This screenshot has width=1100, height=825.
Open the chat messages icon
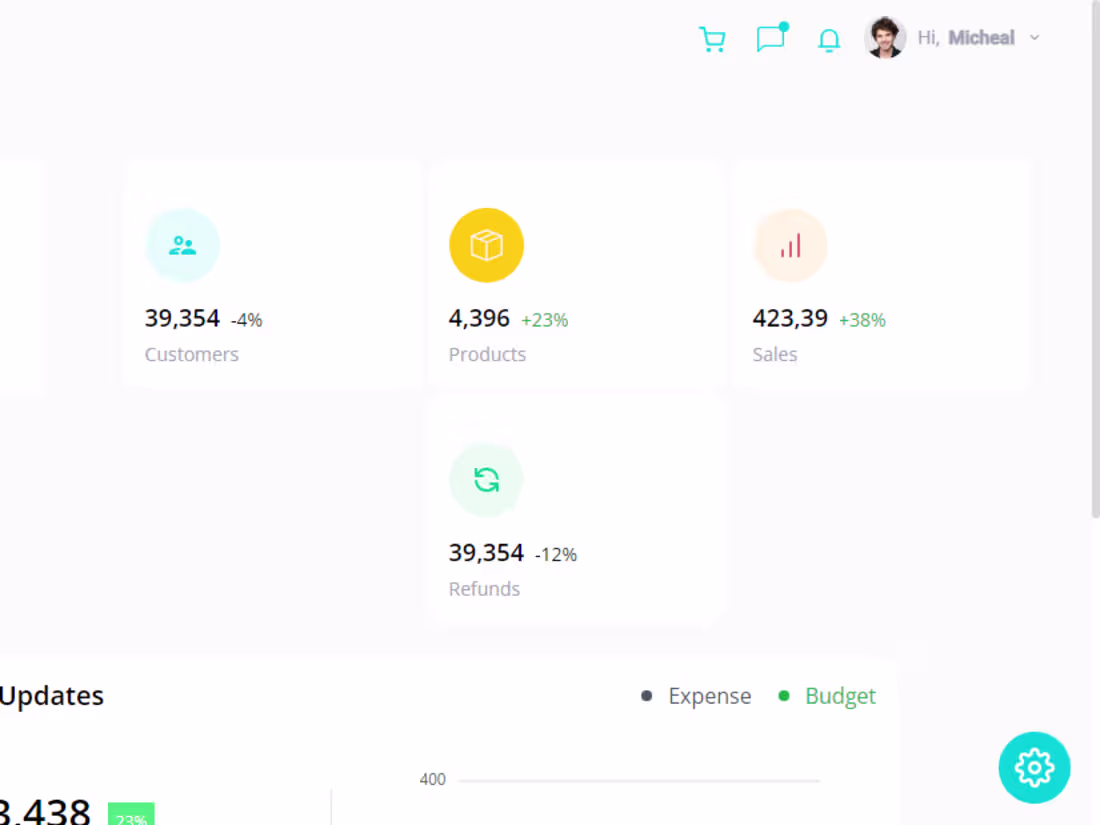pos(771,38)
